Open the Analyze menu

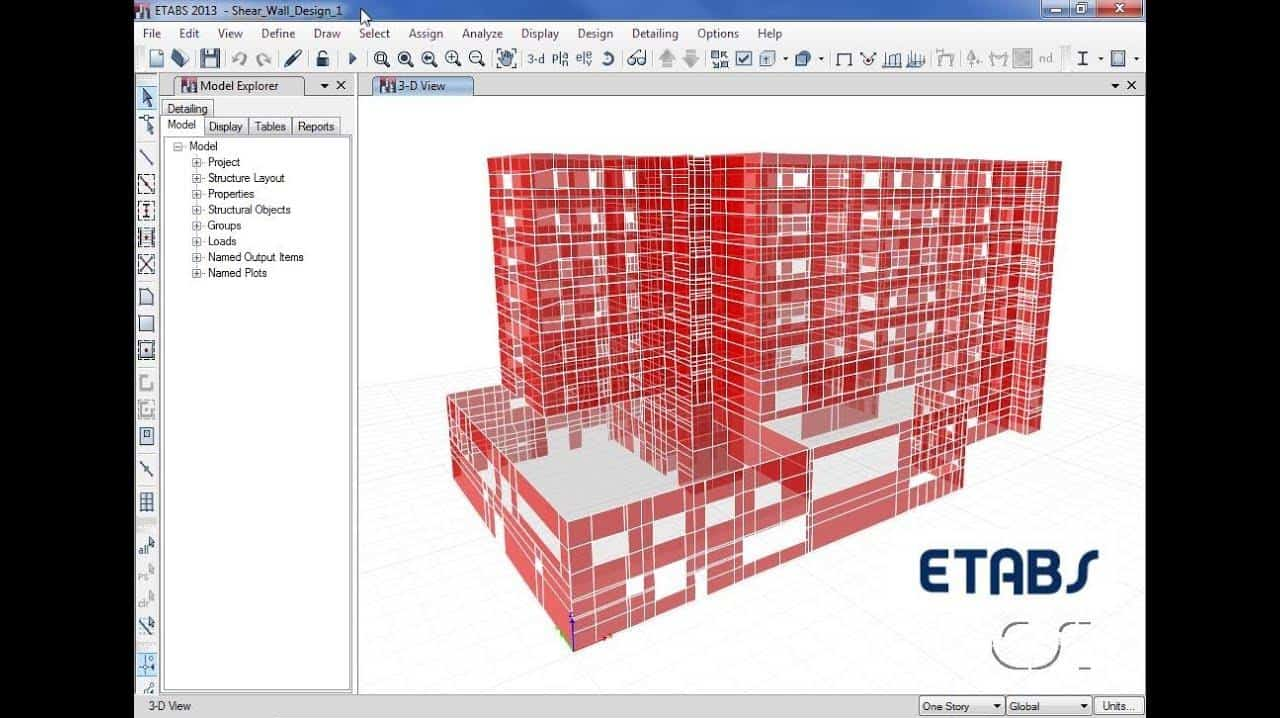482,33
